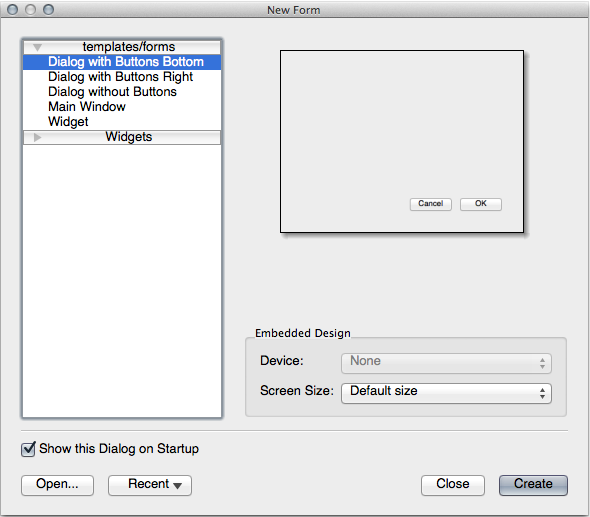Open the Device dropdown
Viewport: 590px width, 517px height.
tap(446, 363)
